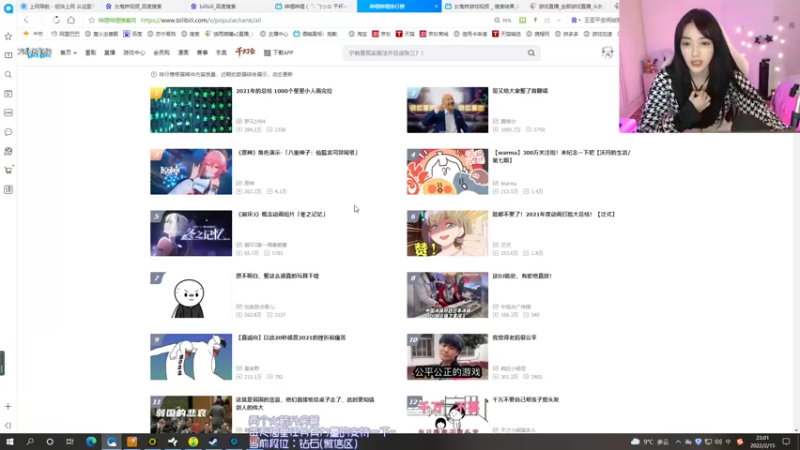Open video title 2021年的总结 1000个星星小人

click(x=284, y=91)
